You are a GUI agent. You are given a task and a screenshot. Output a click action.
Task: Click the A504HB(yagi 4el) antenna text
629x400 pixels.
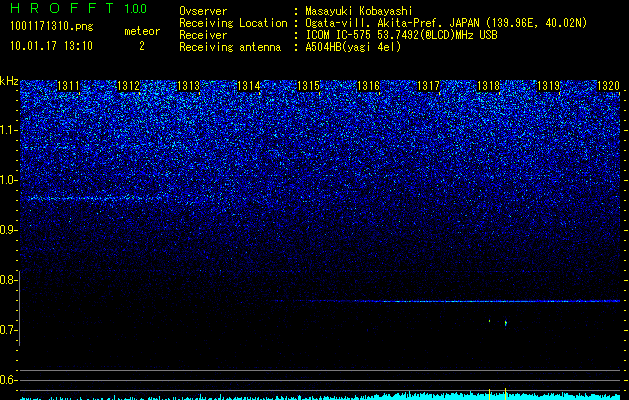point(353,47)
